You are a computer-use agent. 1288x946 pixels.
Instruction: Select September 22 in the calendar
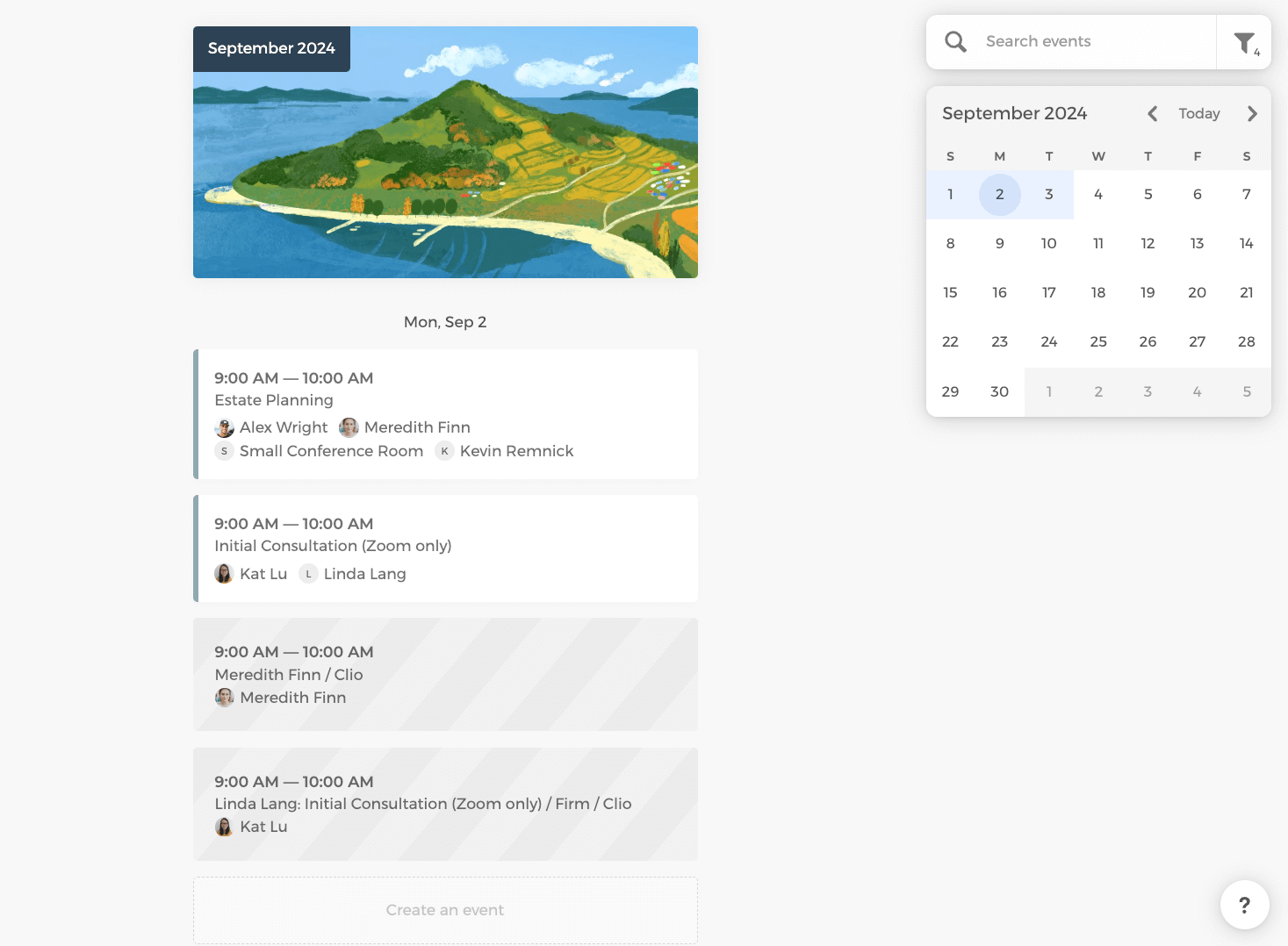950,341
